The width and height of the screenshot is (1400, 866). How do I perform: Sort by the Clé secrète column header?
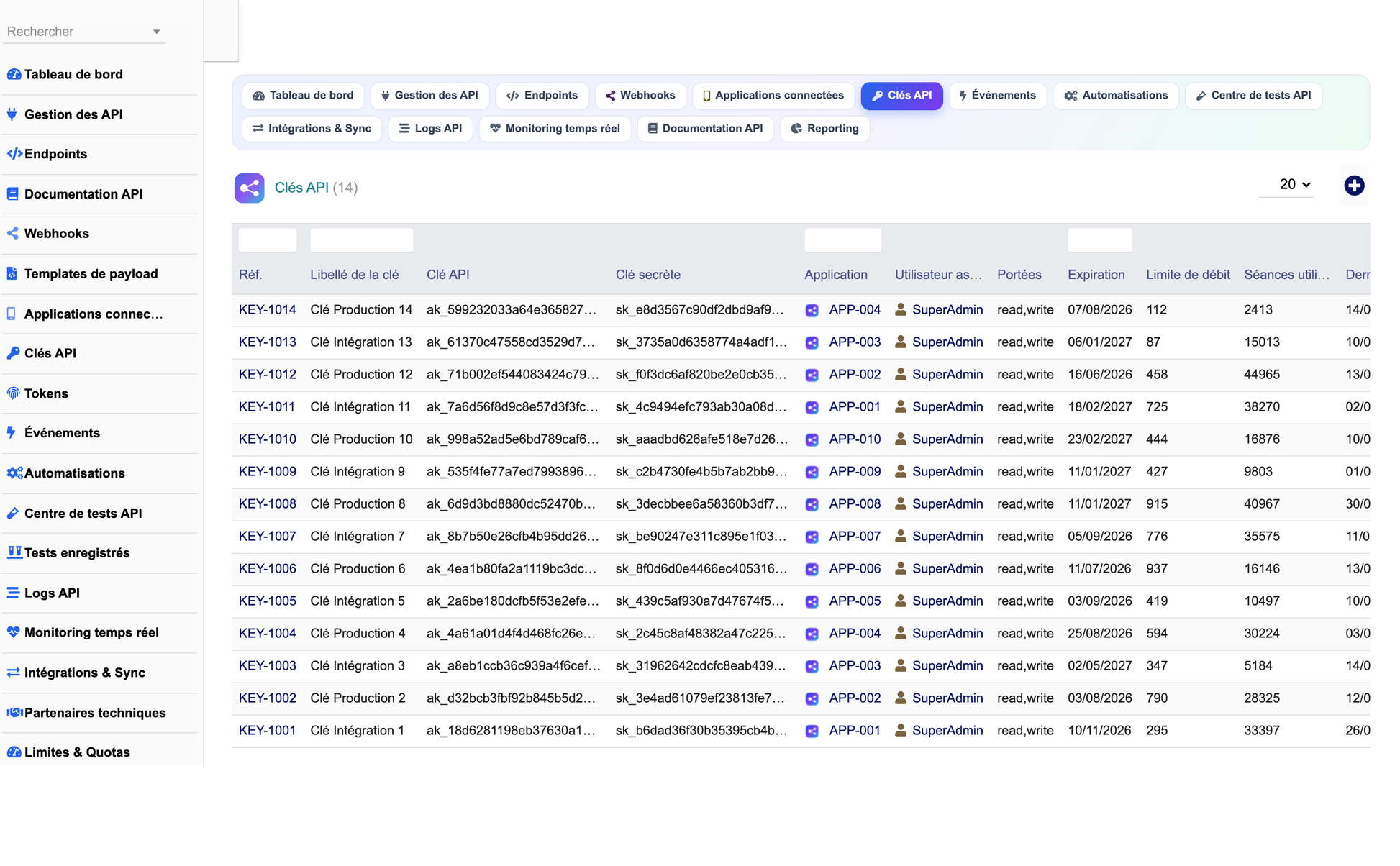pos(647,275)
